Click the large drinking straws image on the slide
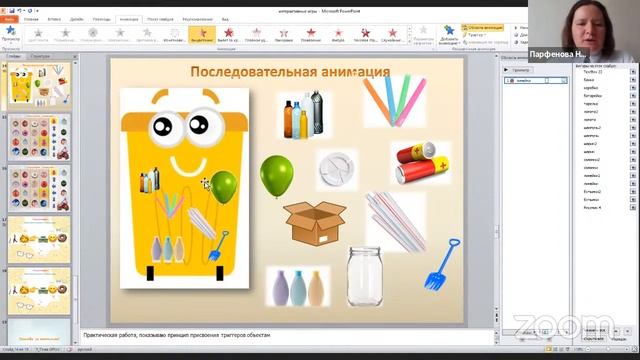This screenshot has width=640, height=360. click(396, 222)
